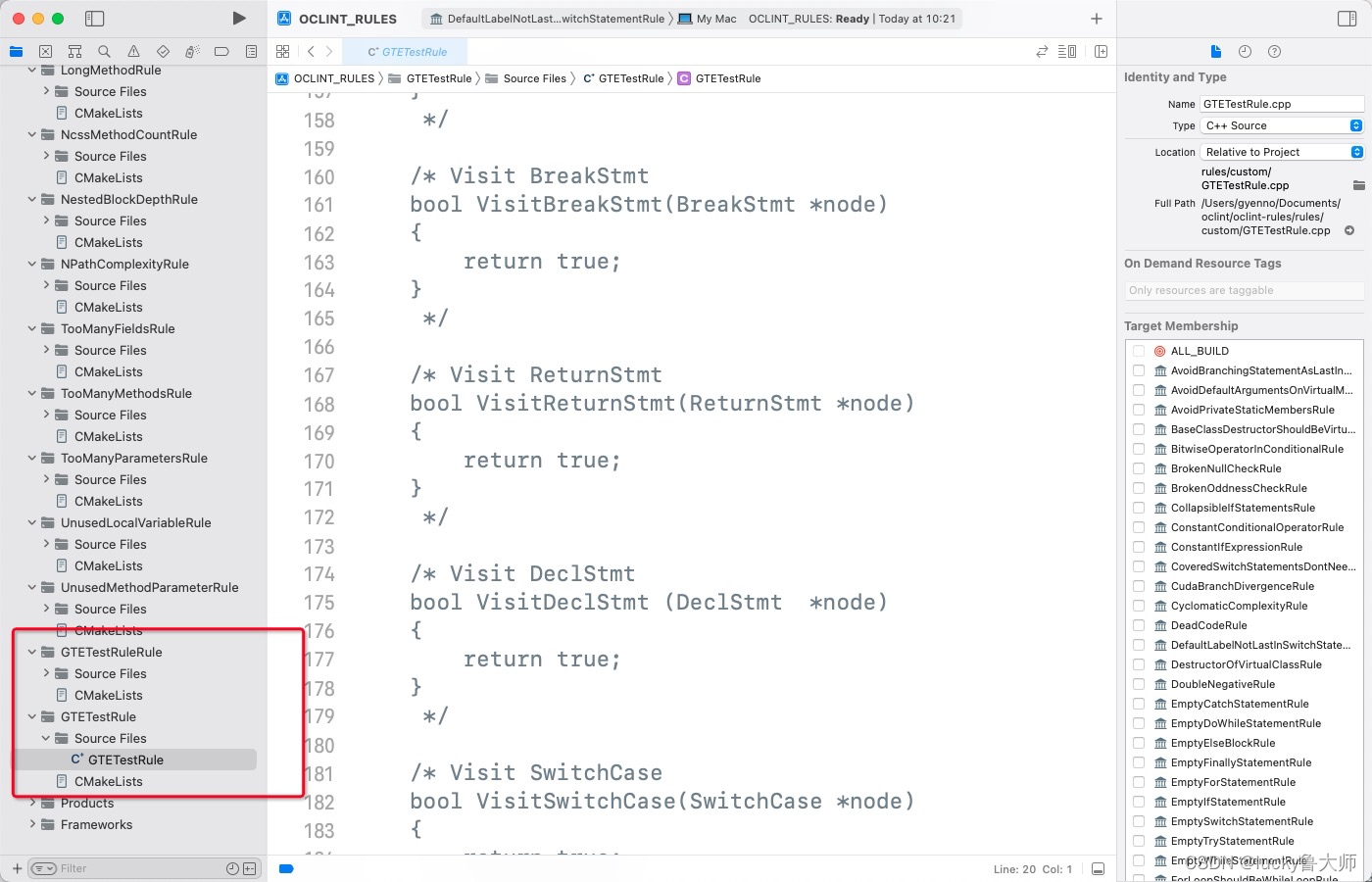Choose file location with folder icon
1372x882 pixels.
coord(1358,185)
